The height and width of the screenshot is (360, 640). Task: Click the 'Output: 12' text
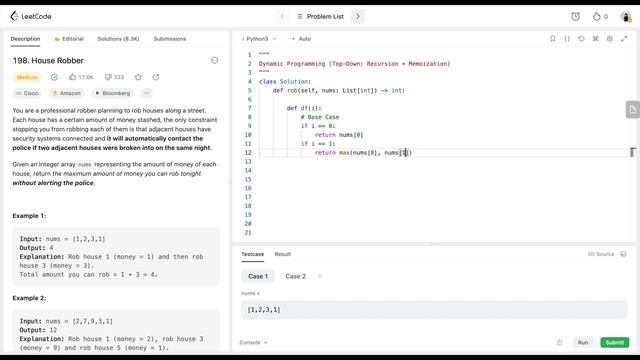(38, 330)
